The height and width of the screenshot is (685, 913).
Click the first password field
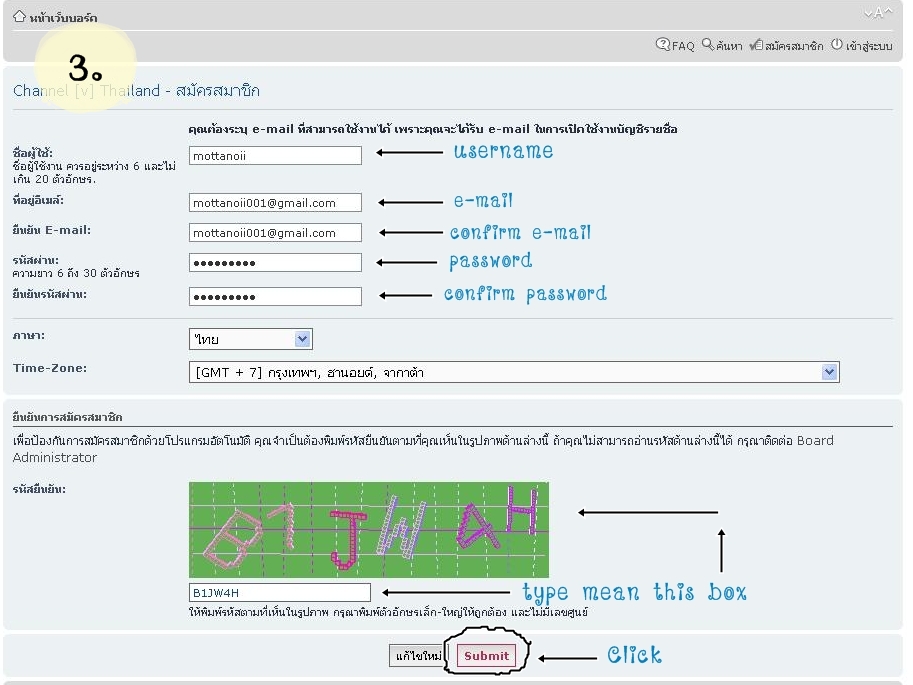[x=275, y=263]
